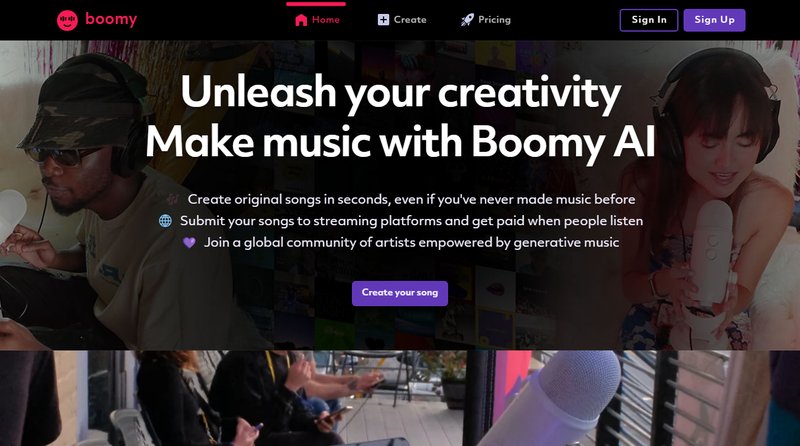
Task: Click the music notes emoji icon
Action: (x=173, y=199)
